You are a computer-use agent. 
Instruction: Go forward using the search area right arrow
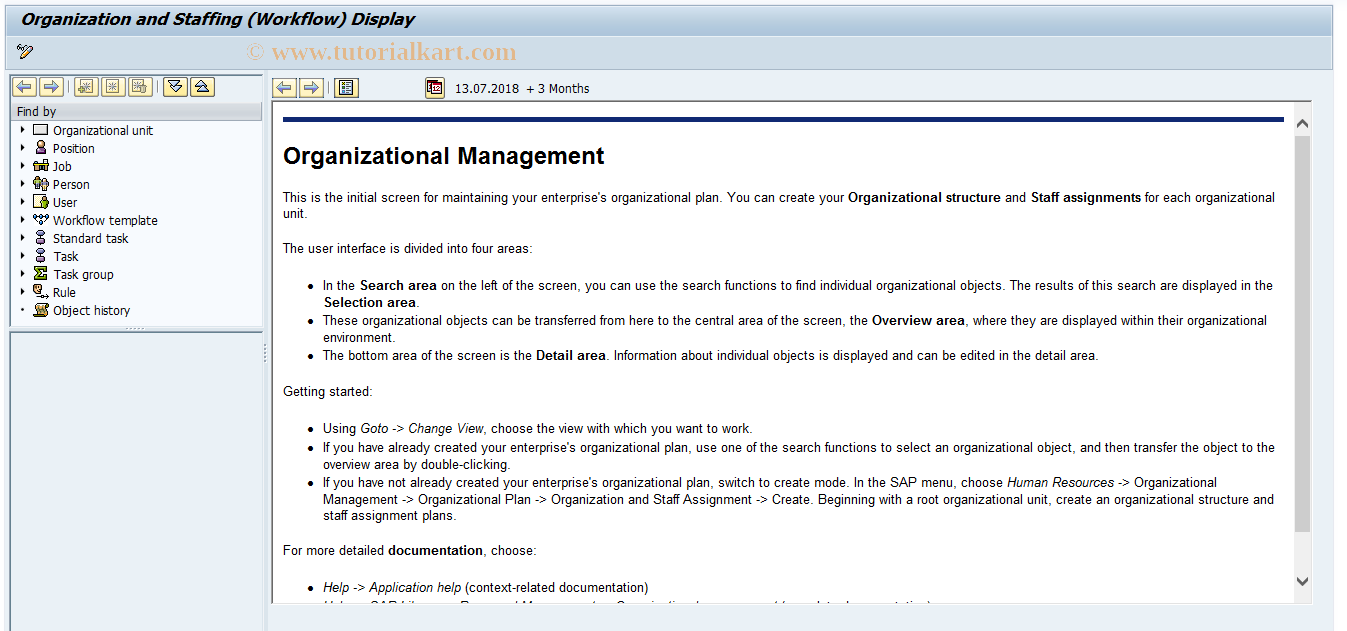coord(51,87)
